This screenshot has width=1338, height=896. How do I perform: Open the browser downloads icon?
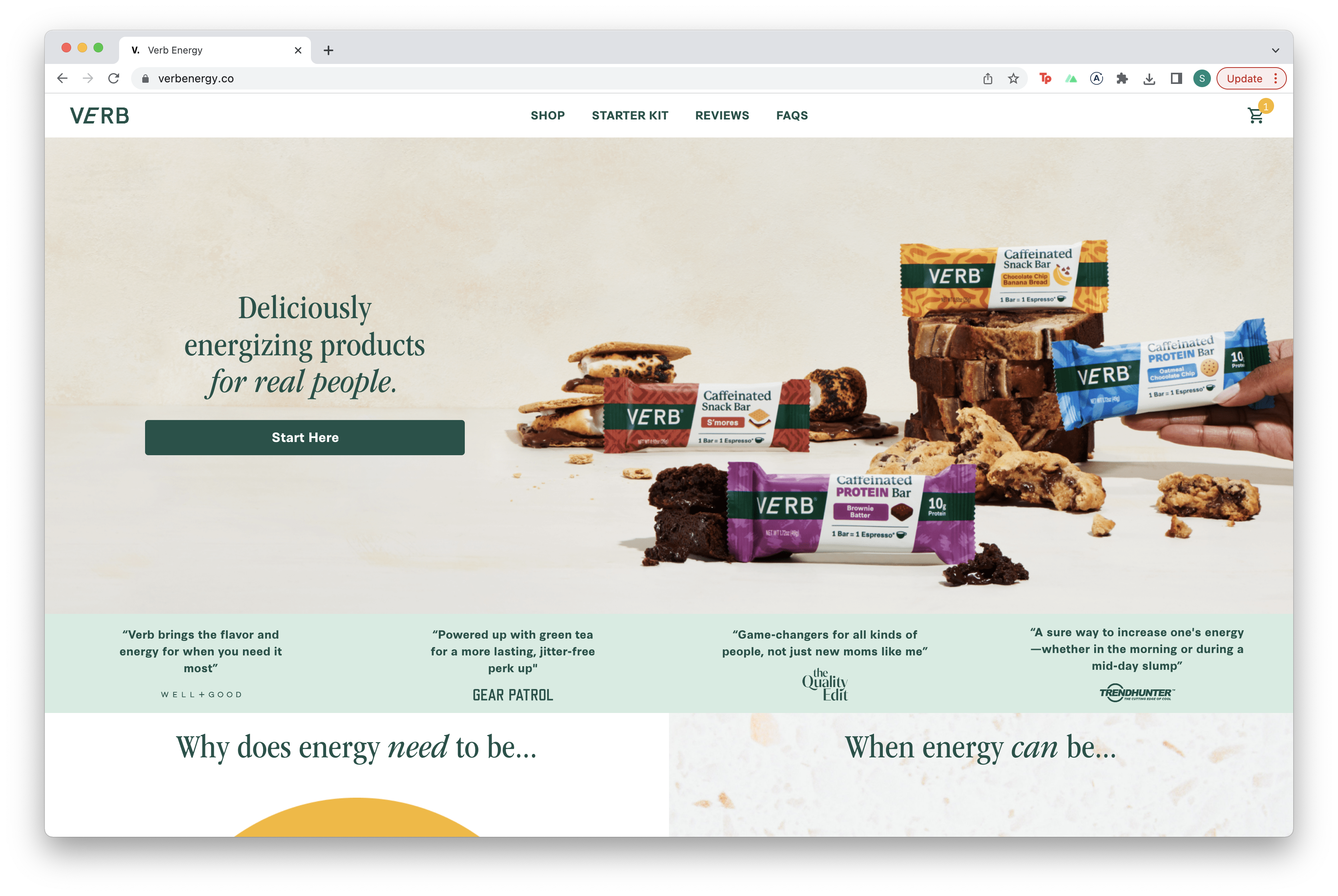1149,78
